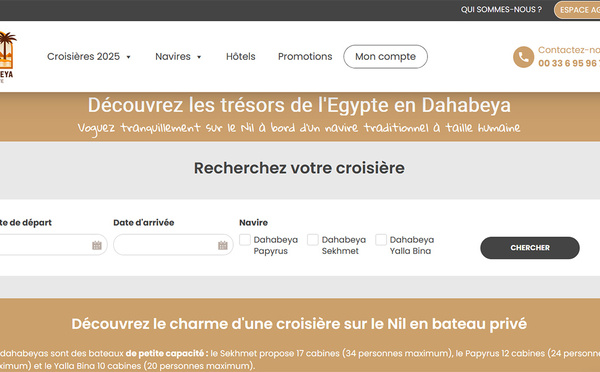Image resolution: width=600 pixels, height=372 pixels.
Task: Click the Dahabeya palm tree logo
Action: [7, 56]
